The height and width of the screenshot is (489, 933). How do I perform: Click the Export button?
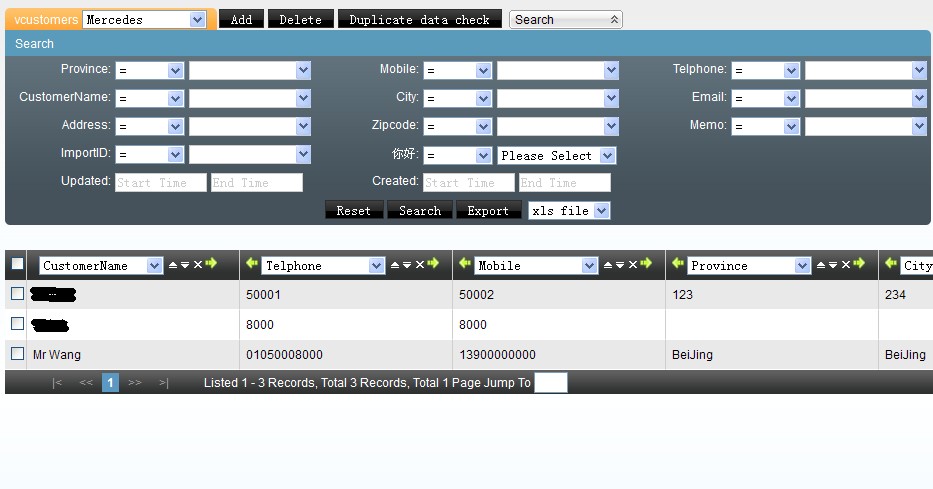click(x=488, y=211)
